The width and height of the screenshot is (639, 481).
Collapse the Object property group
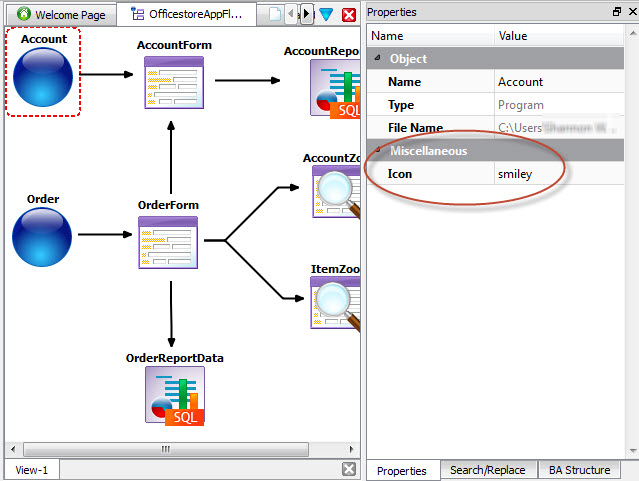(x=378, y=59)
